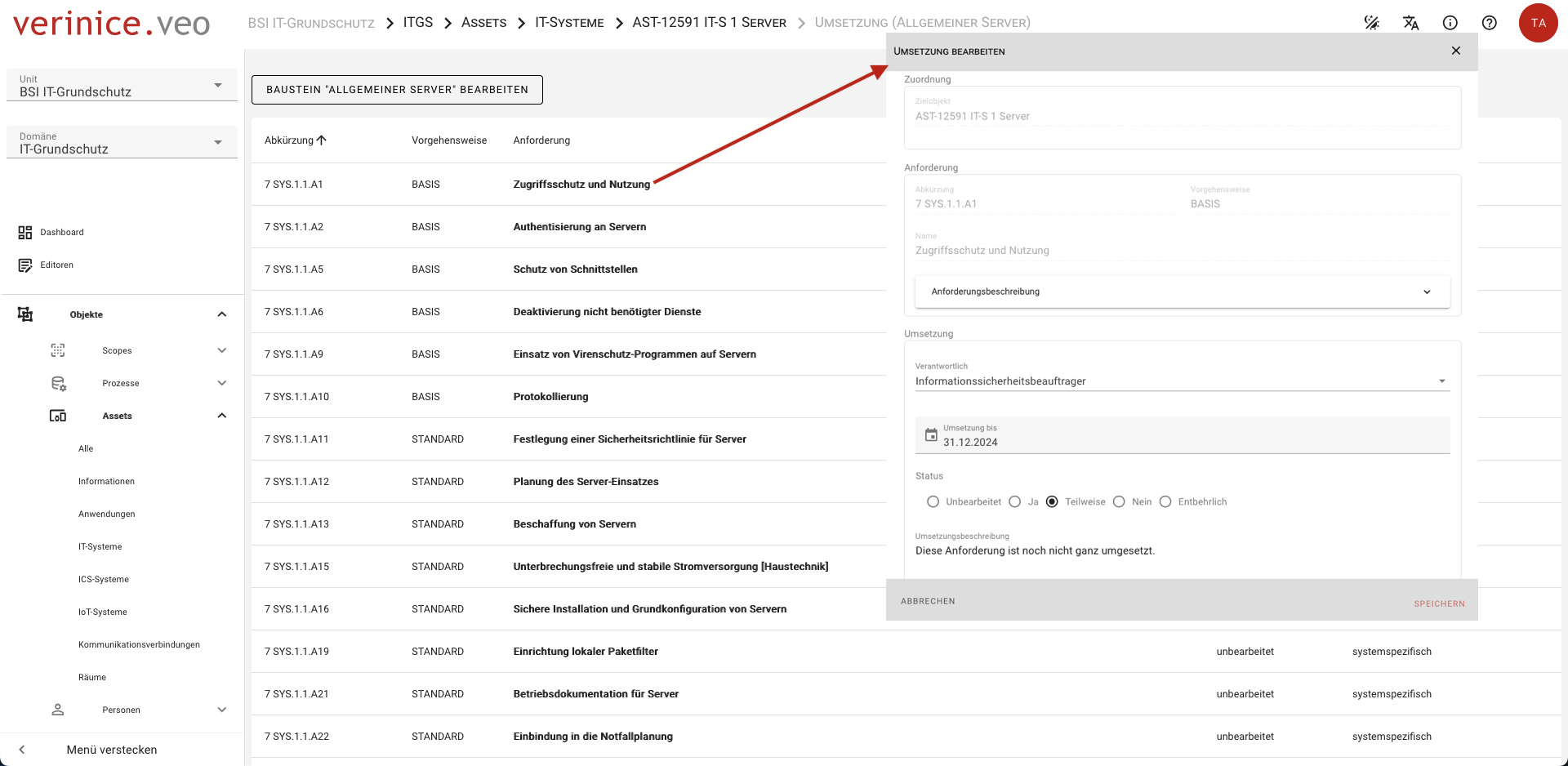1568x766 pixels.
Task: Open the help question mark icon
Action: point(1489,23)
